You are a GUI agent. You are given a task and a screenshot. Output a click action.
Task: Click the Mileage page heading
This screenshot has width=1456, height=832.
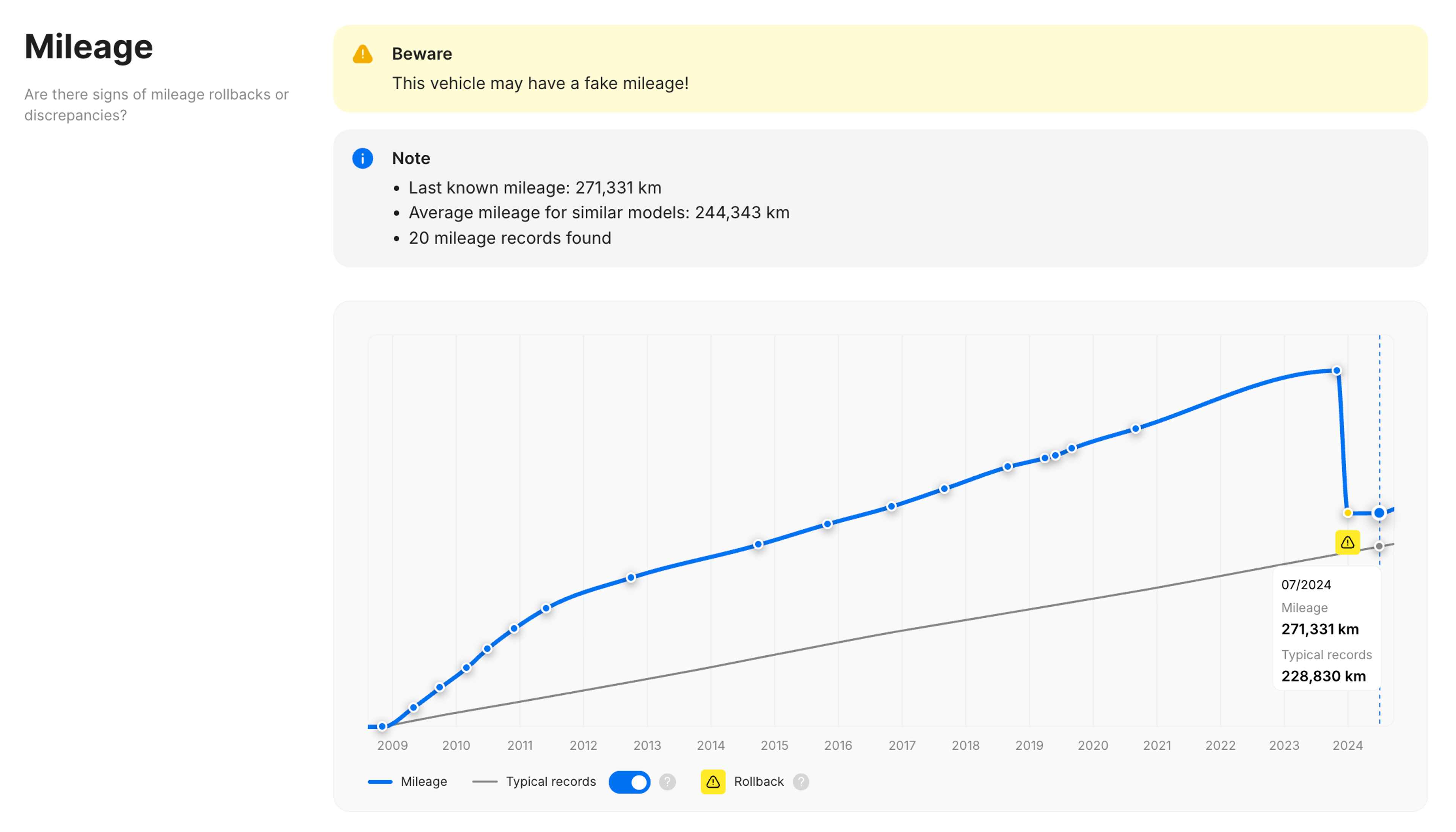click(x=89, y=47)
